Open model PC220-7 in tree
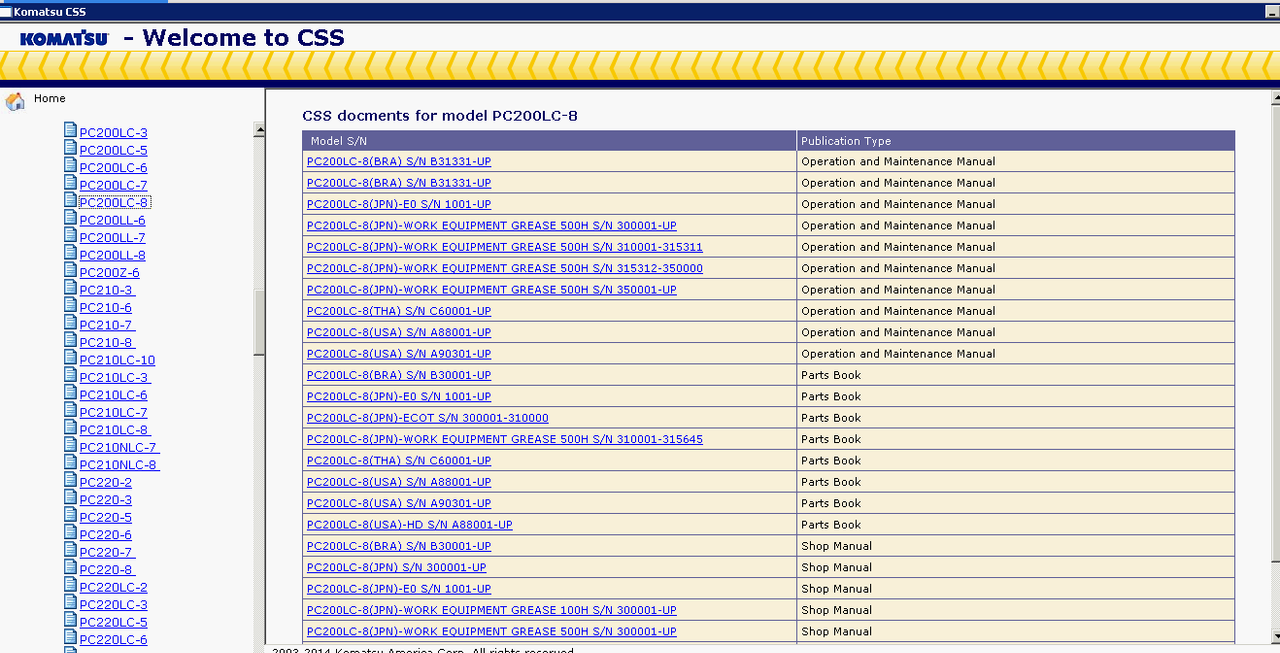The height and width of the screenshot is (653, 1280). click(105, 552)
